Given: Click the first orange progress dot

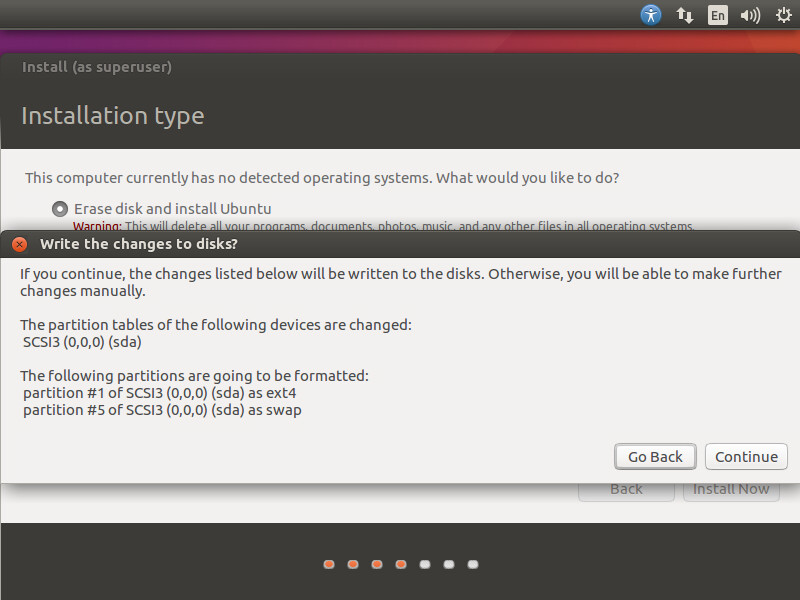Looking at the screenshot, I should (x=329, y=564).
